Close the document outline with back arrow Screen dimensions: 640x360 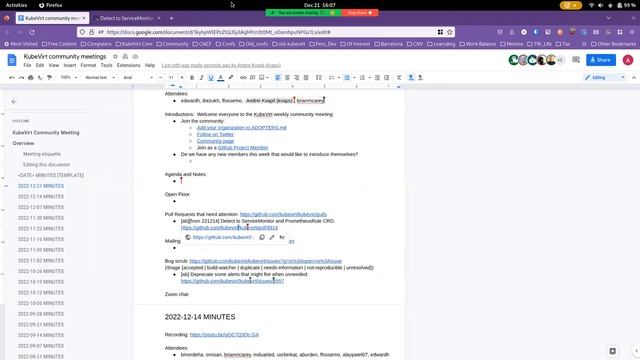coord(14,101)
